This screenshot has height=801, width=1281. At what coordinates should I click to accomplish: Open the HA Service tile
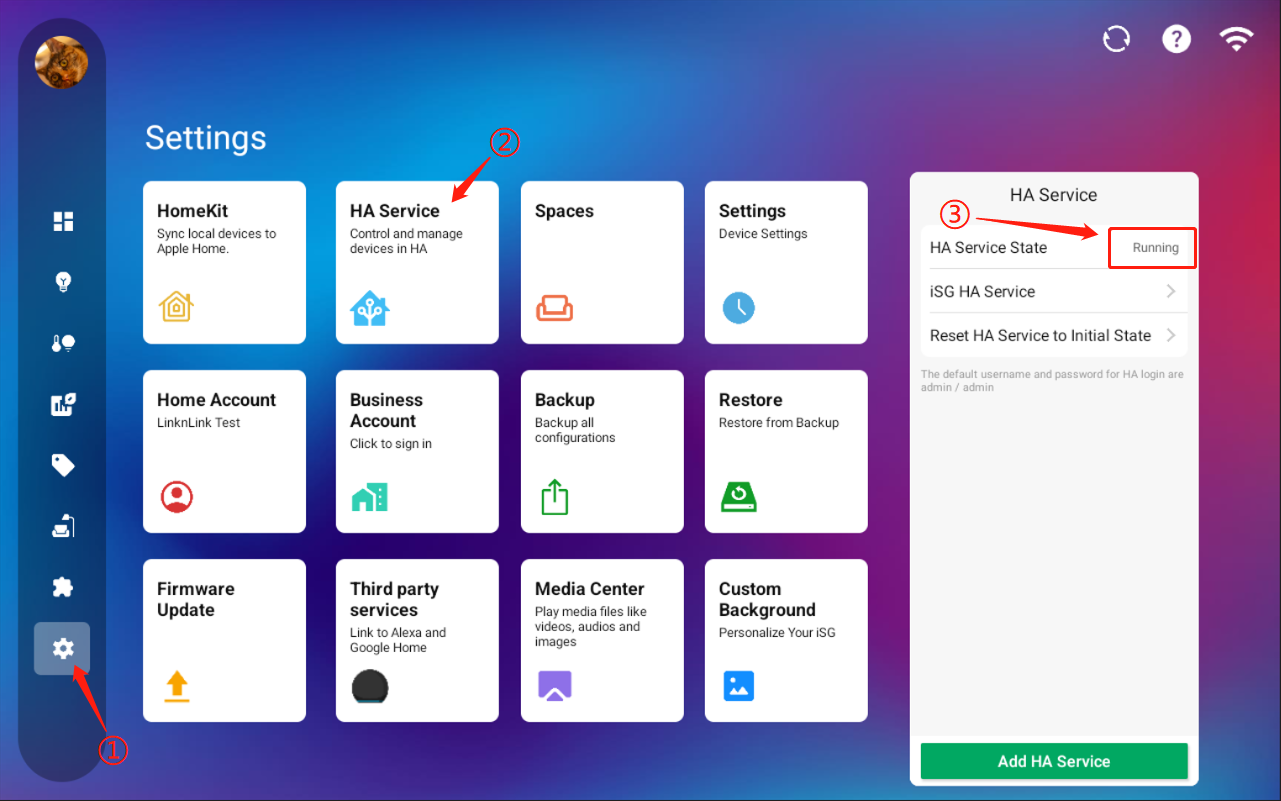tap(417, 262)
